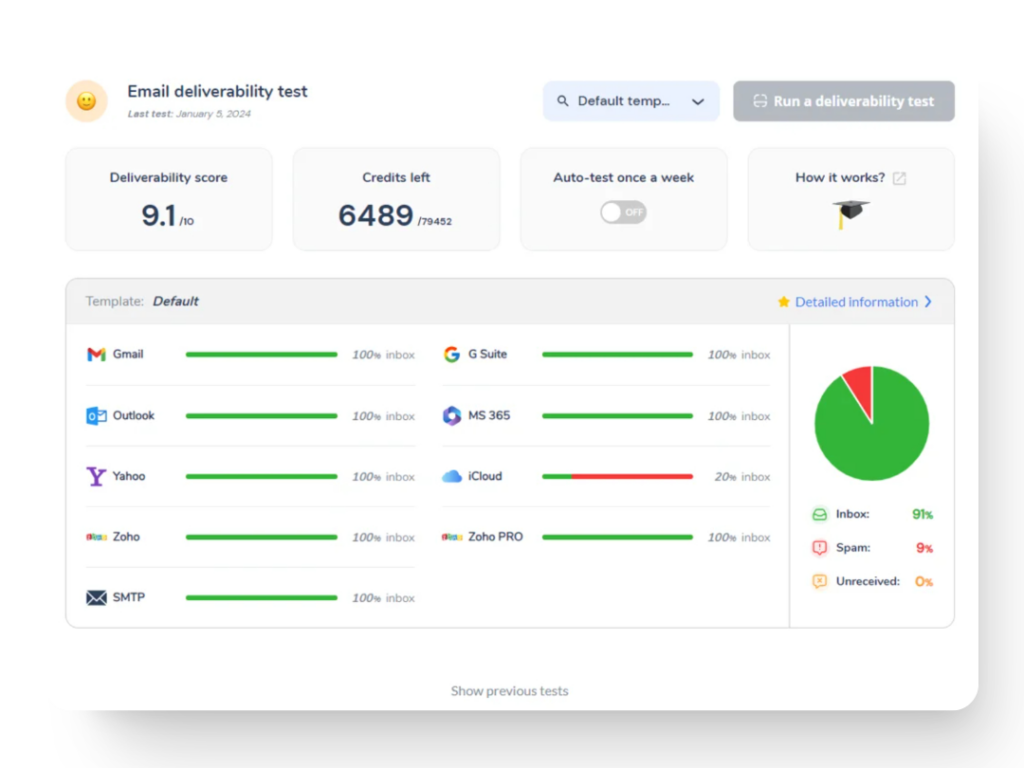1024x768 pixels.
Task: Click the Yahoo logo icon
Action: (96, 476)
